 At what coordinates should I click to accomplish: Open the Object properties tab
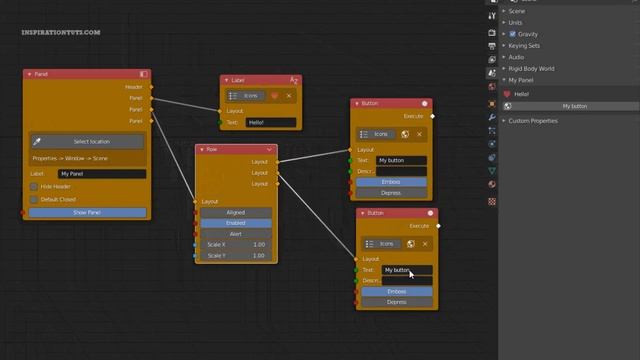pos(492,104)
